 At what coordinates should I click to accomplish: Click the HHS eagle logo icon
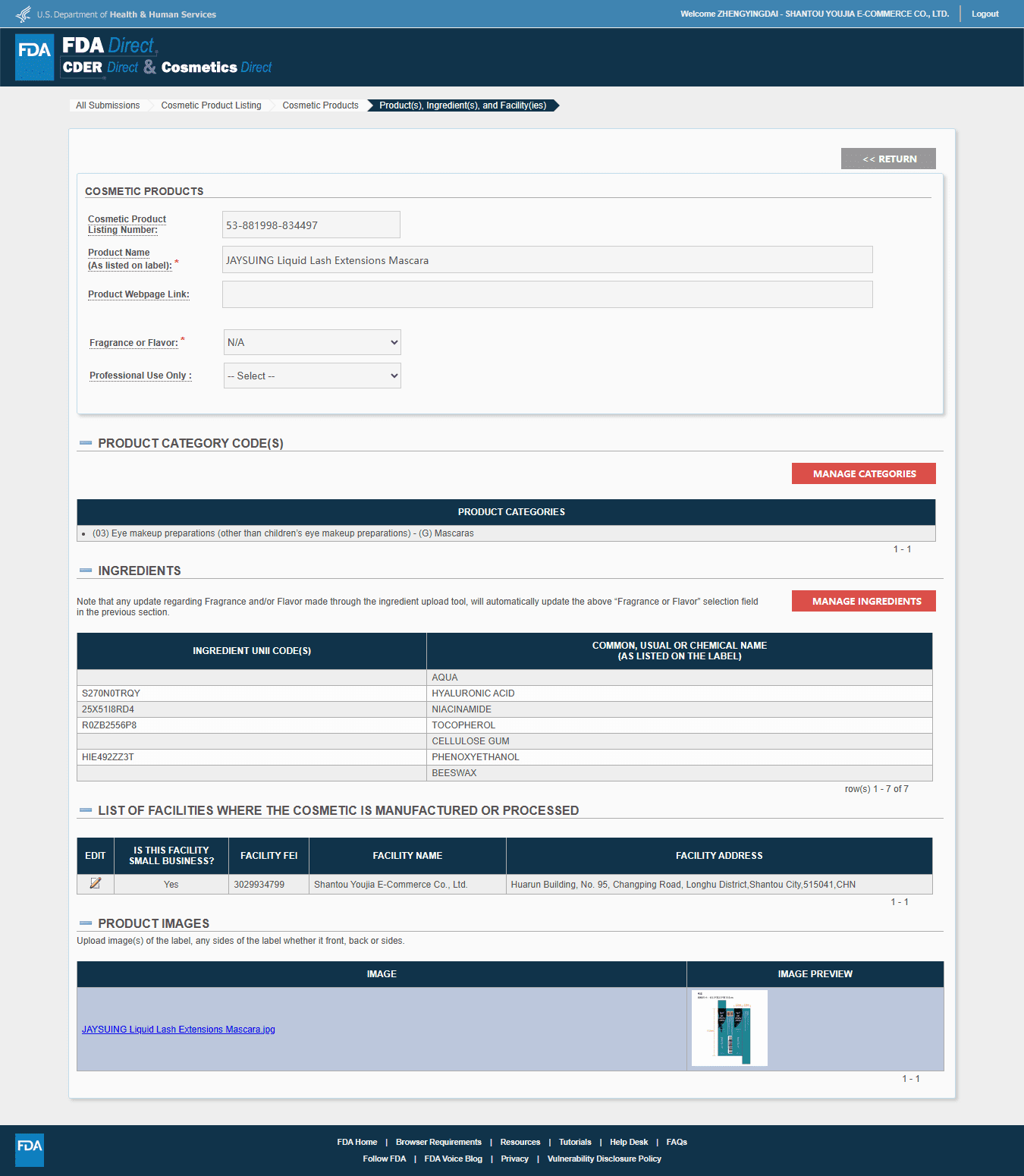point(24,14)
